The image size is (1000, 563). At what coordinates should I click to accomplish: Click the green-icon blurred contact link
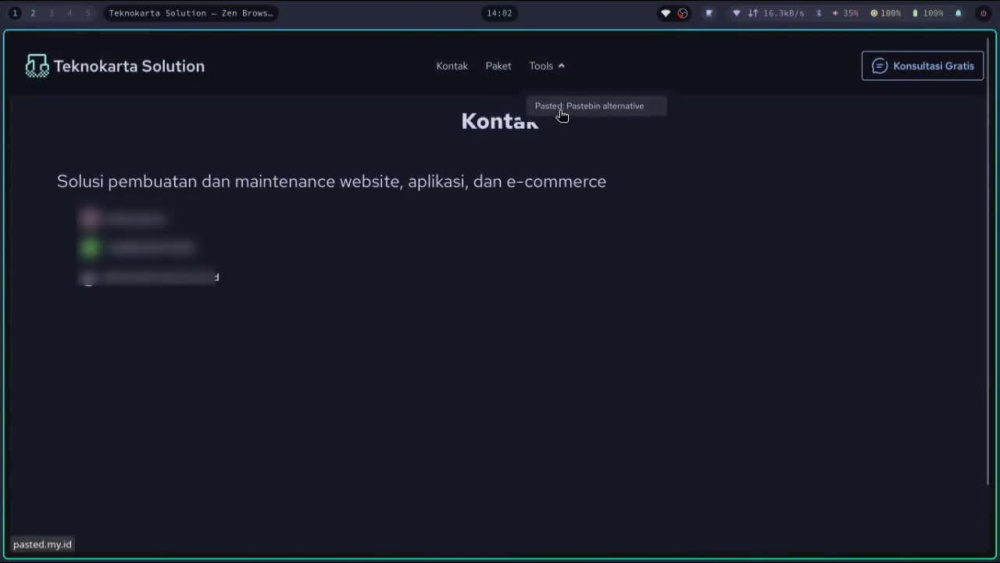tap(136, 247)
